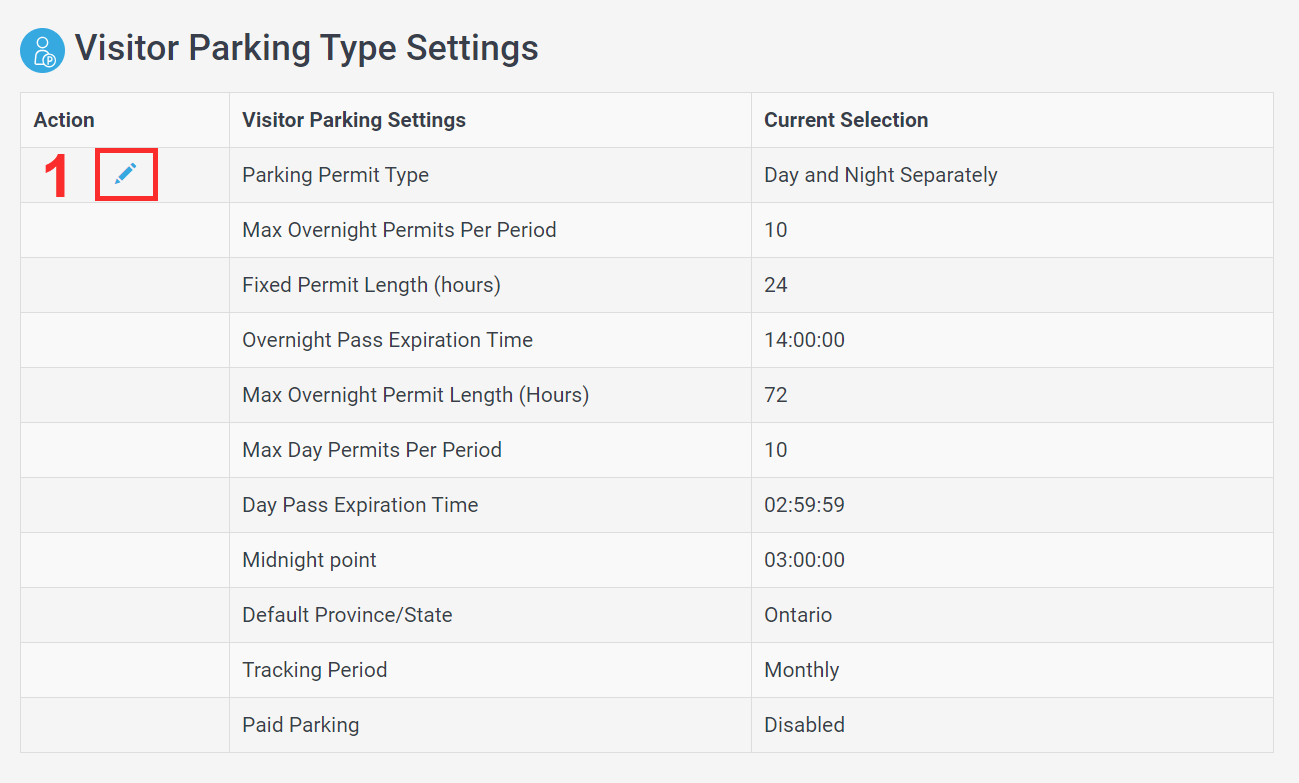
Task: Select the 'Midnight point' label
Action: tap(309, 560)
